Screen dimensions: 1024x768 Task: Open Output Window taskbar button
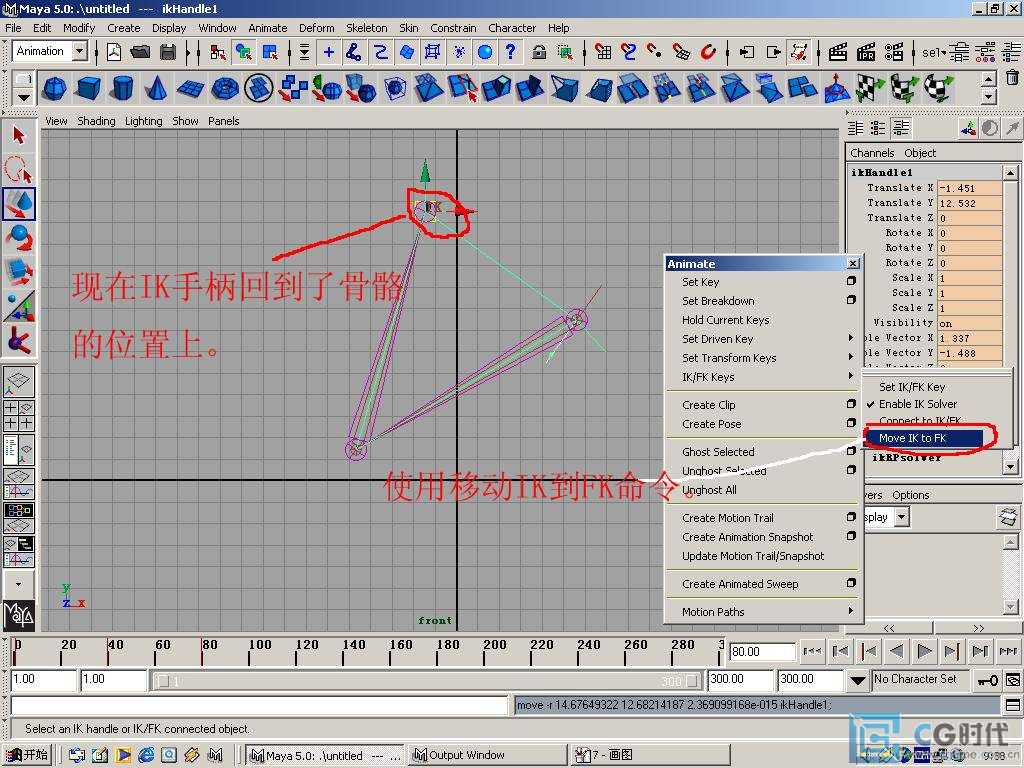coord(487,755)
